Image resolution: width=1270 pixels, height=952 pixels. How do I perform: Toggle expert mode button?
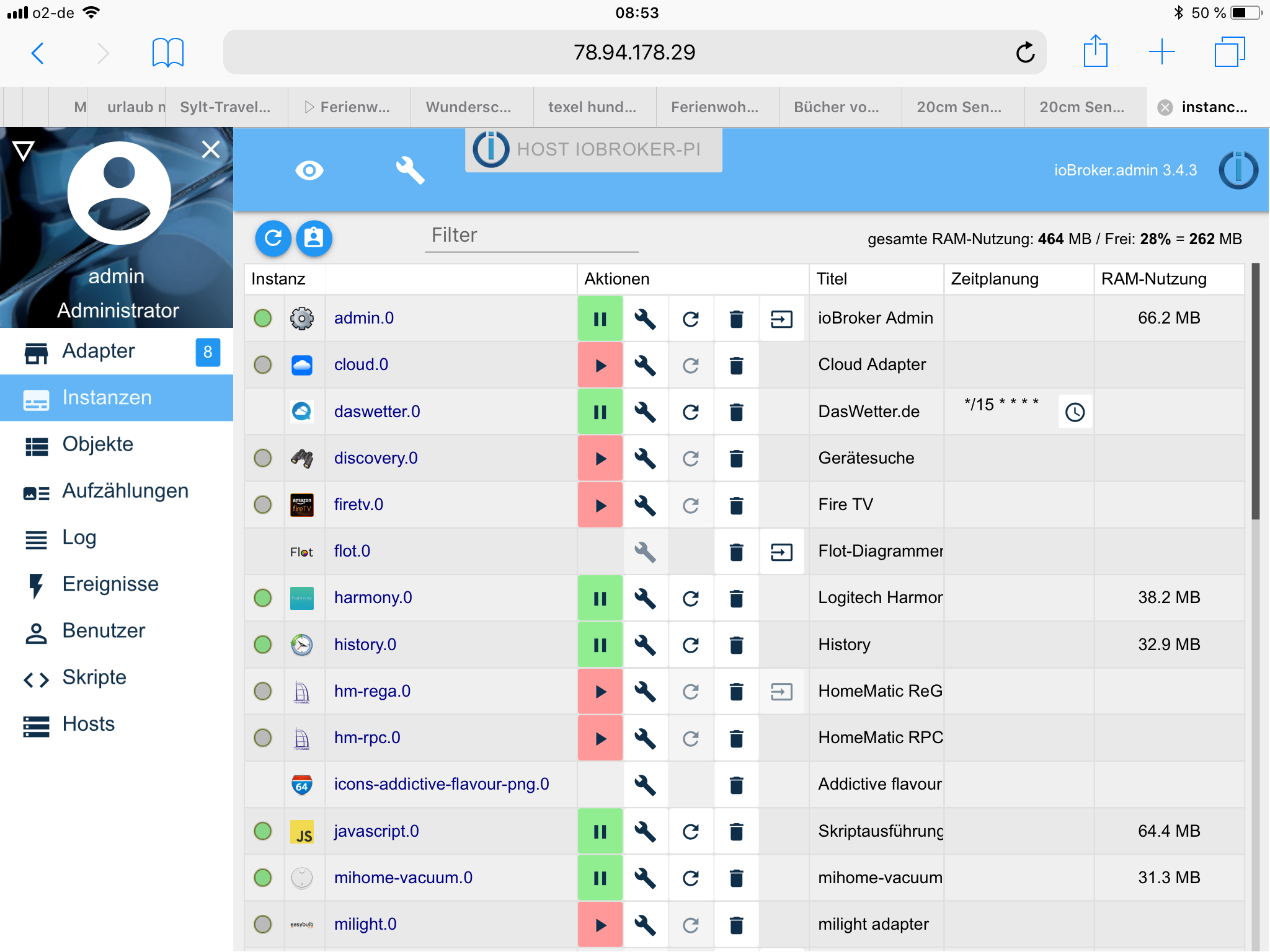[x=314, y=238]
